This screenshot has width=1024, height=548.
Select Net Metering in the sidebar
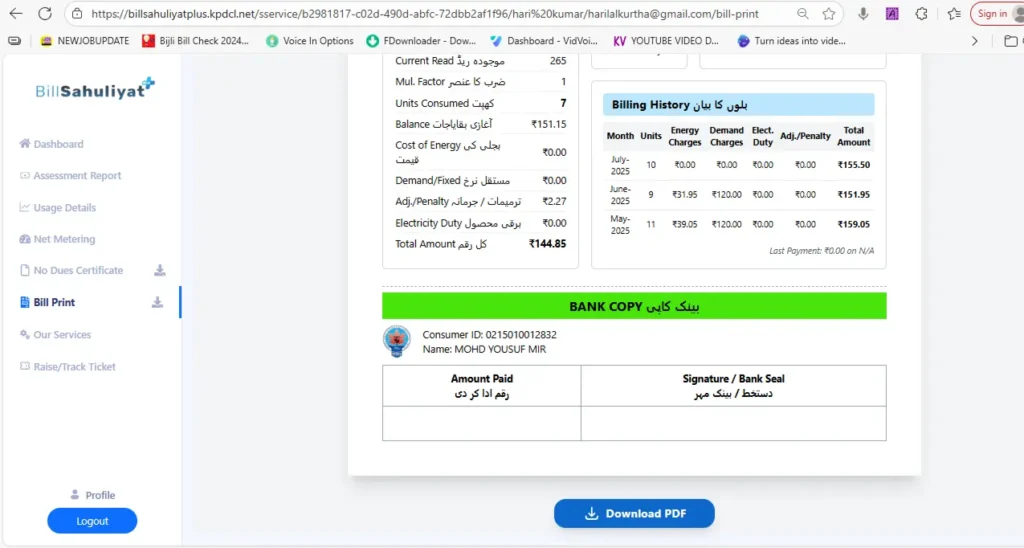pos(64,239)
